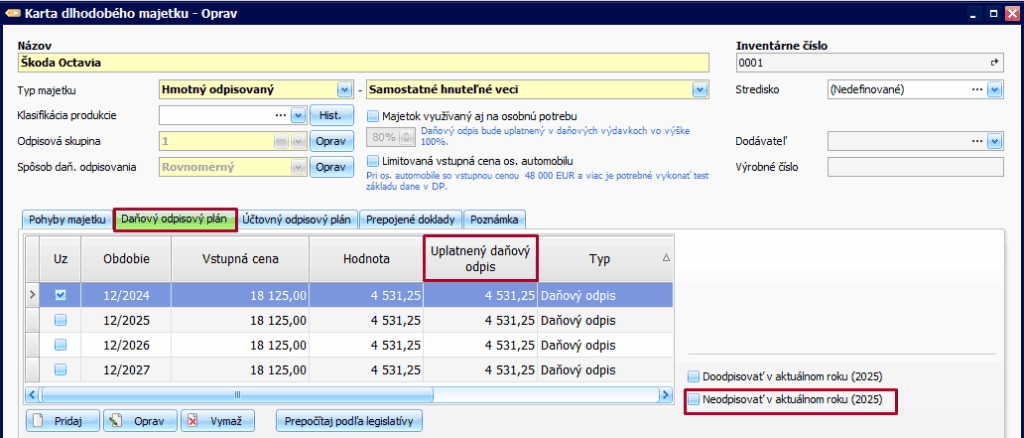The image size is (1024, 438).
Task: Check Neodpisovať v aktuálnom roku (2025)
Action: pos(694,400)
